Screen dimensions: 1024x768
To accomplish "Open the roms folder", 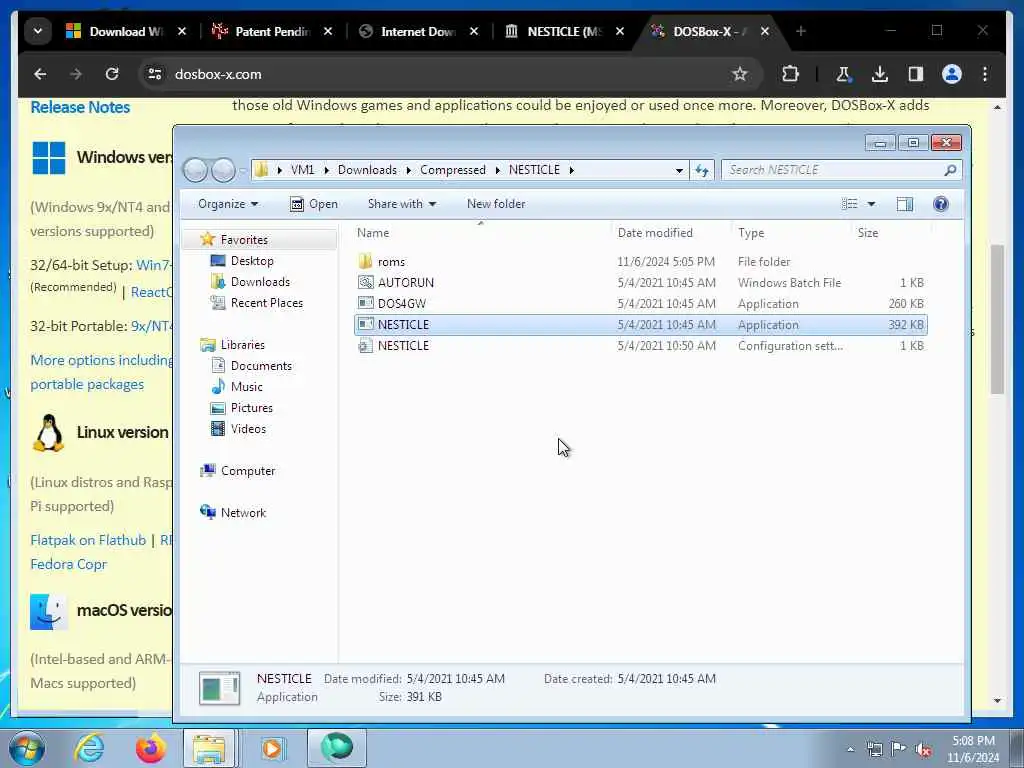I will (x=391, y=262).
